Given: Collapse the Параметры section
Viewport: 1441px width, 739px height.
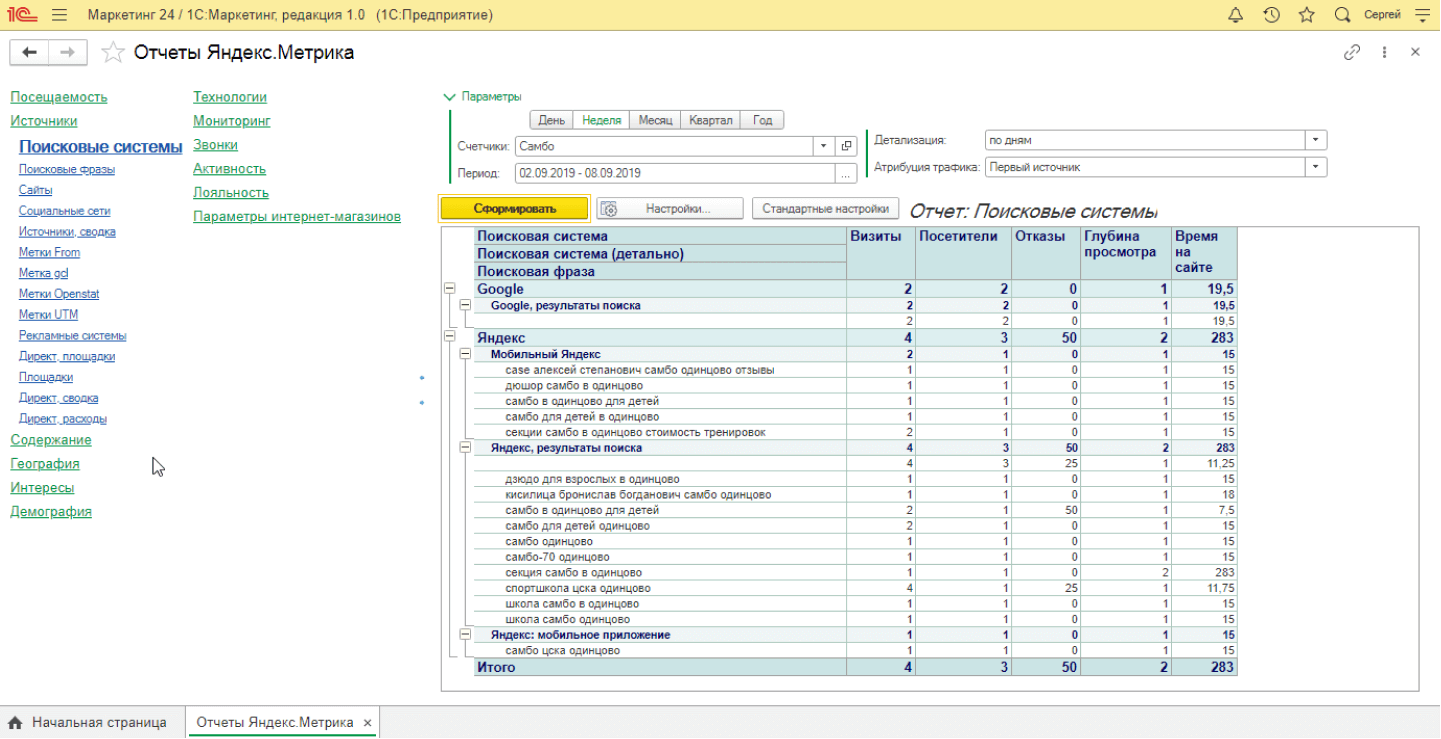Looking at the screenshot, I should tap(449, 97).
